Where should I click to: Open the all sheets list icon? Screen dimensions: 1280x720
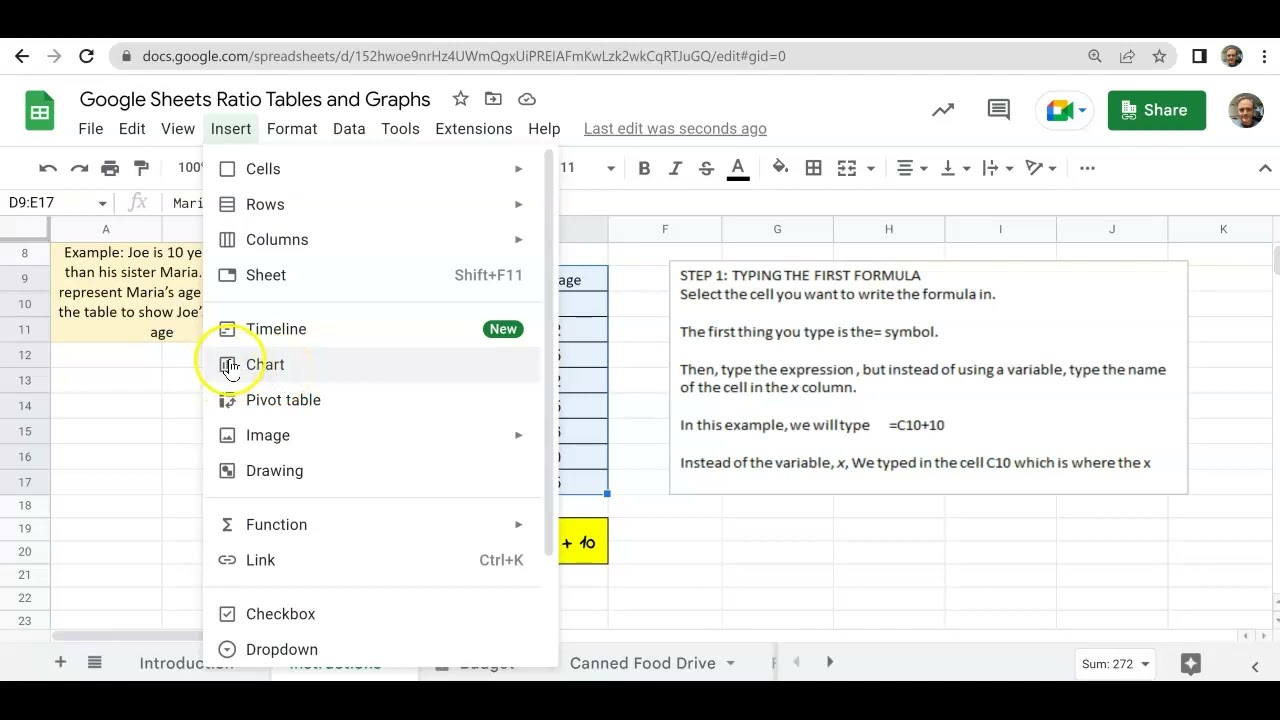coord(95,662)
